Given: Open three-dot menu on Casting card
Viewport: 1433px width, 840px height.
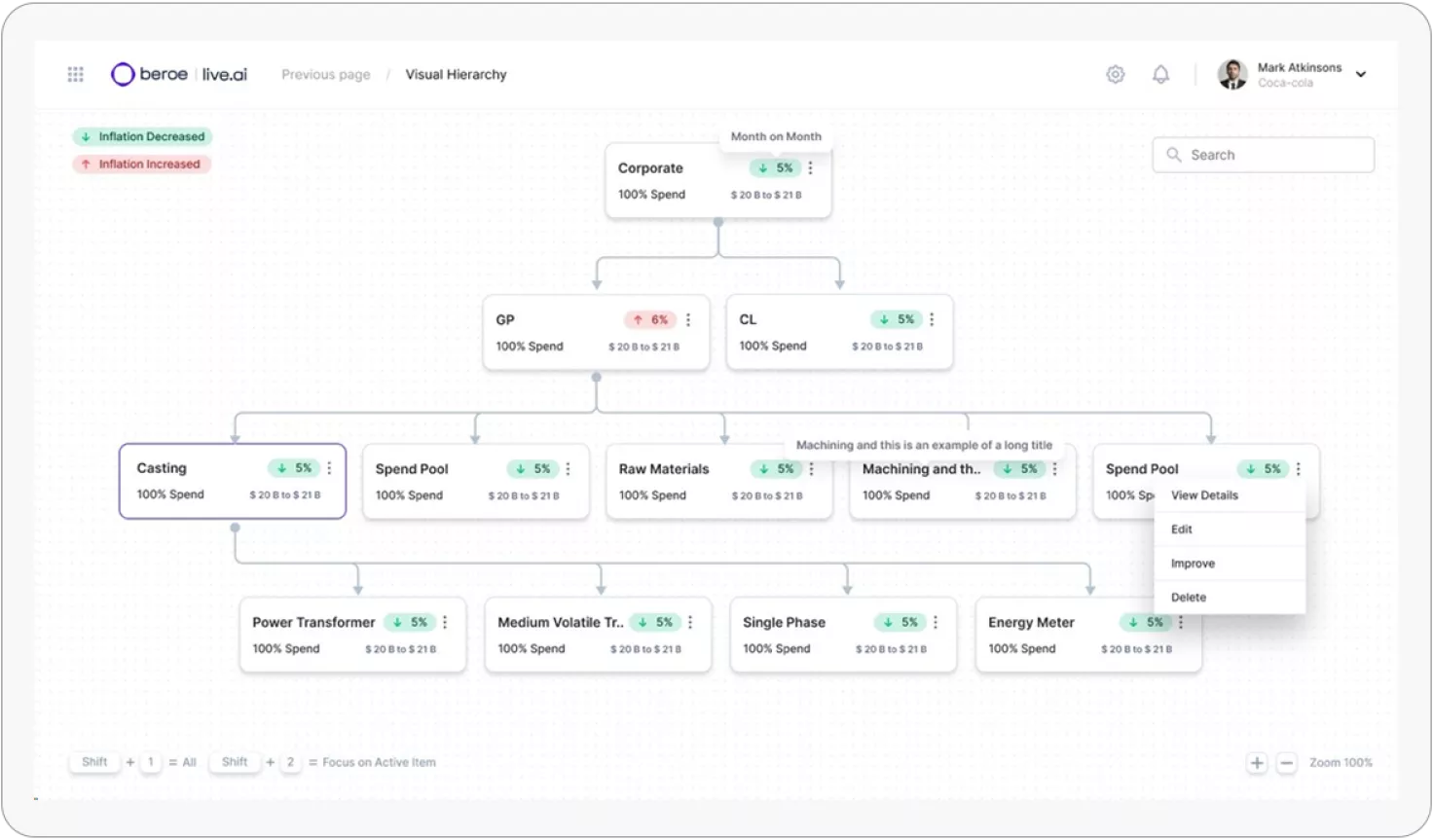Looking at the screenshot, I should [x=329, y=468].
